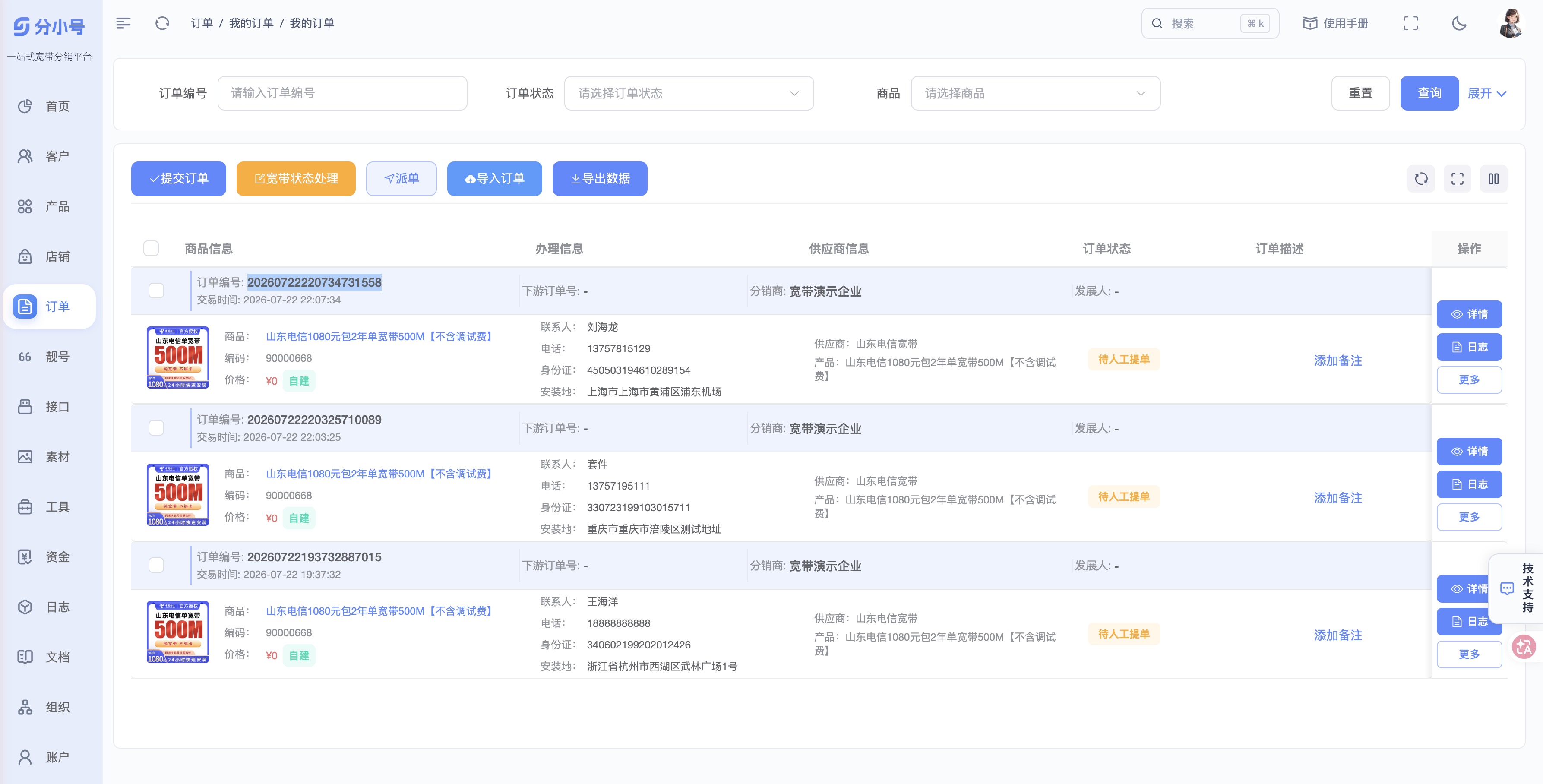Open 文档 sidebar menu
This screenshot has width=1543, height=784.
coord(49,657)
